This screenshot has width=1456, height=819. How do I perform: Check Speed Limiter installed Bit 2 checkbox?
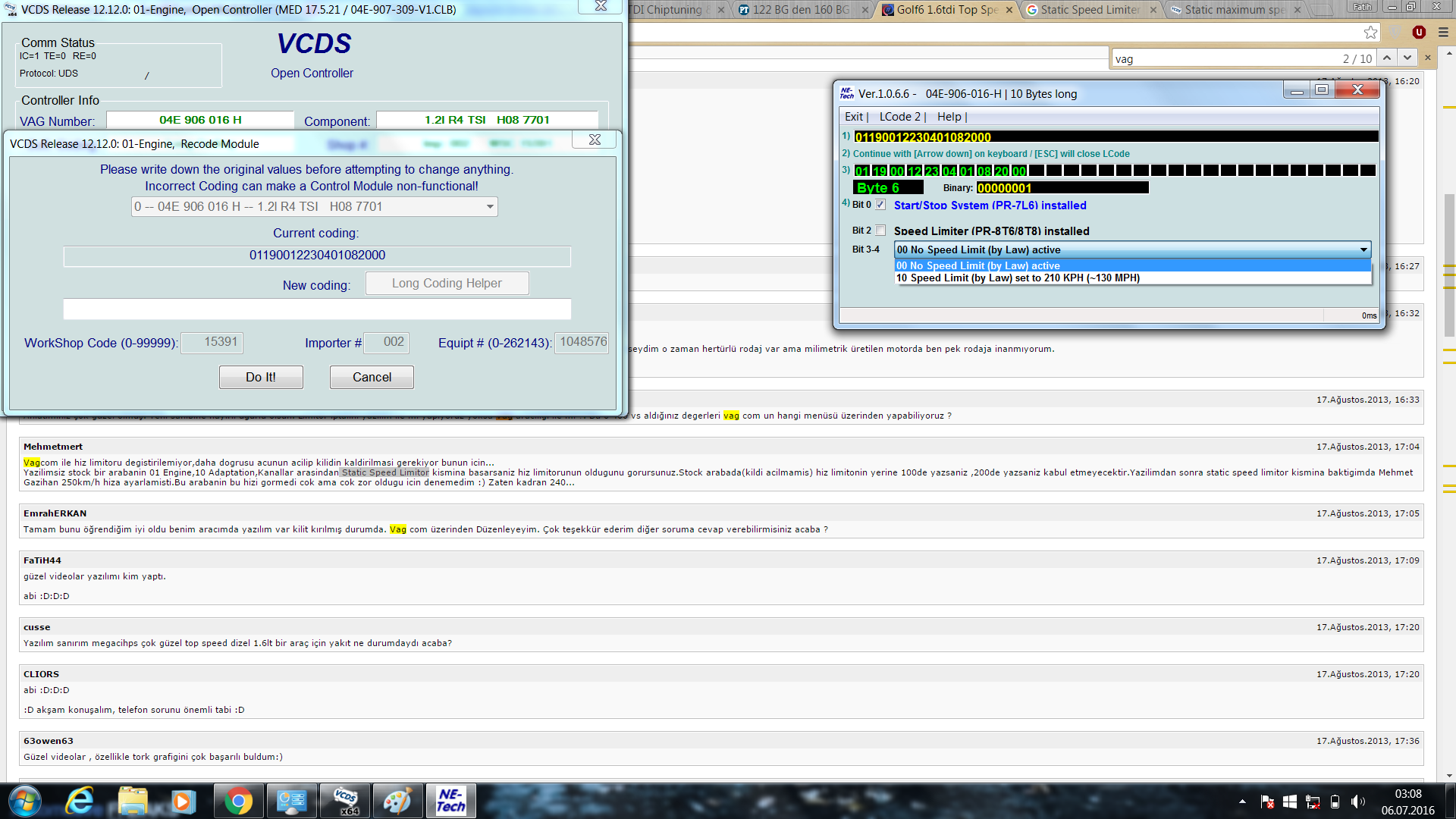click(x=880, y=231)
